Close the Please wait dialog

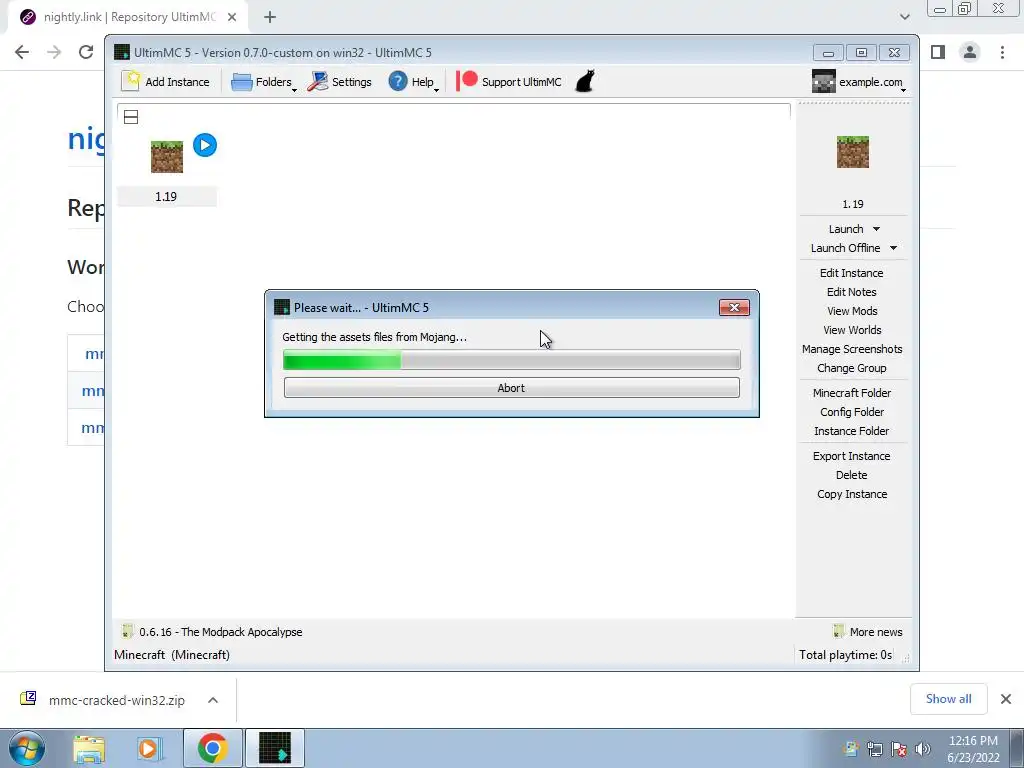coord(734,308)
